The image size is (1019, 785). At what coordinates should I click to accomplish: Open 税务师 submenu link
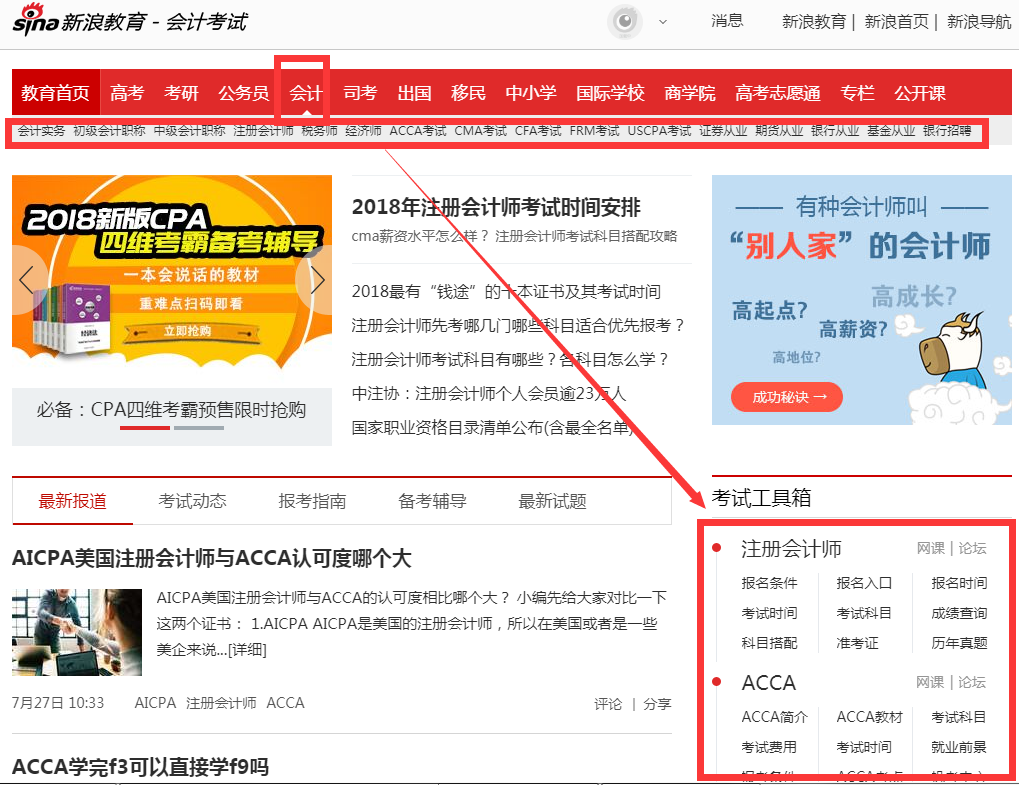(319, 131)
